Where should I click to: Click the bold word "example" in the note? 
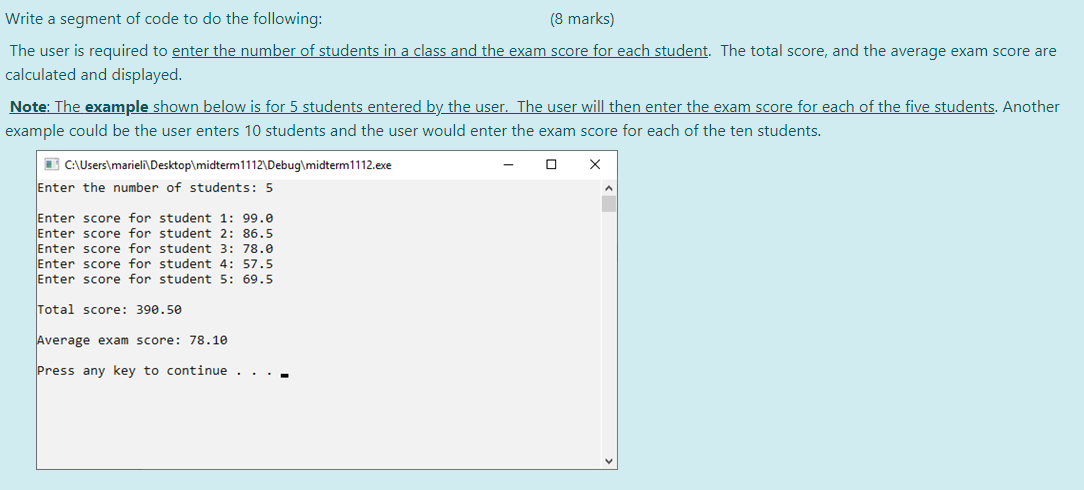(117, 107)
